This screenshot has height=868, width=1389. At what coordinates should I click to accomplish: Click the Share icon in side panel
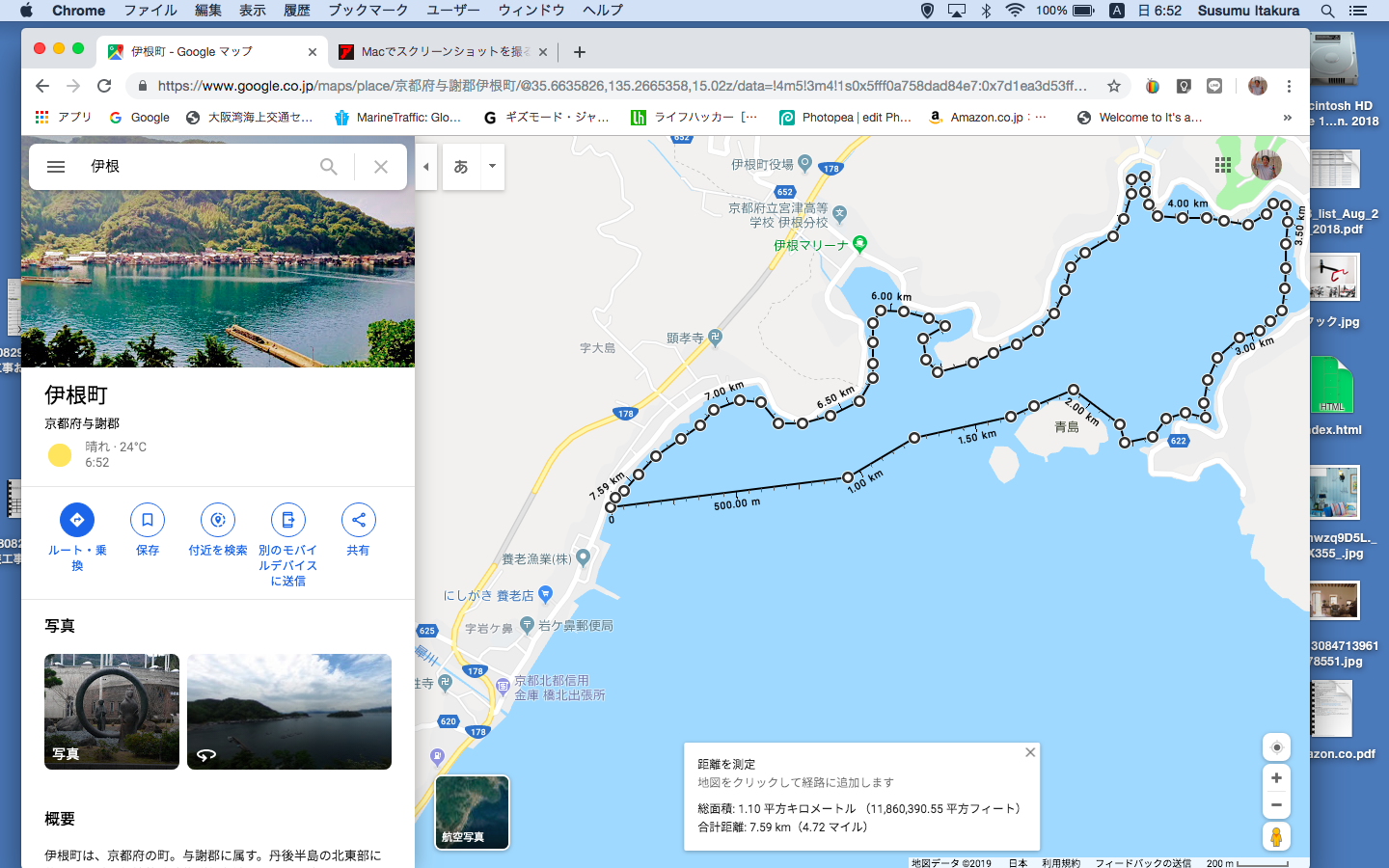point(358,520)
